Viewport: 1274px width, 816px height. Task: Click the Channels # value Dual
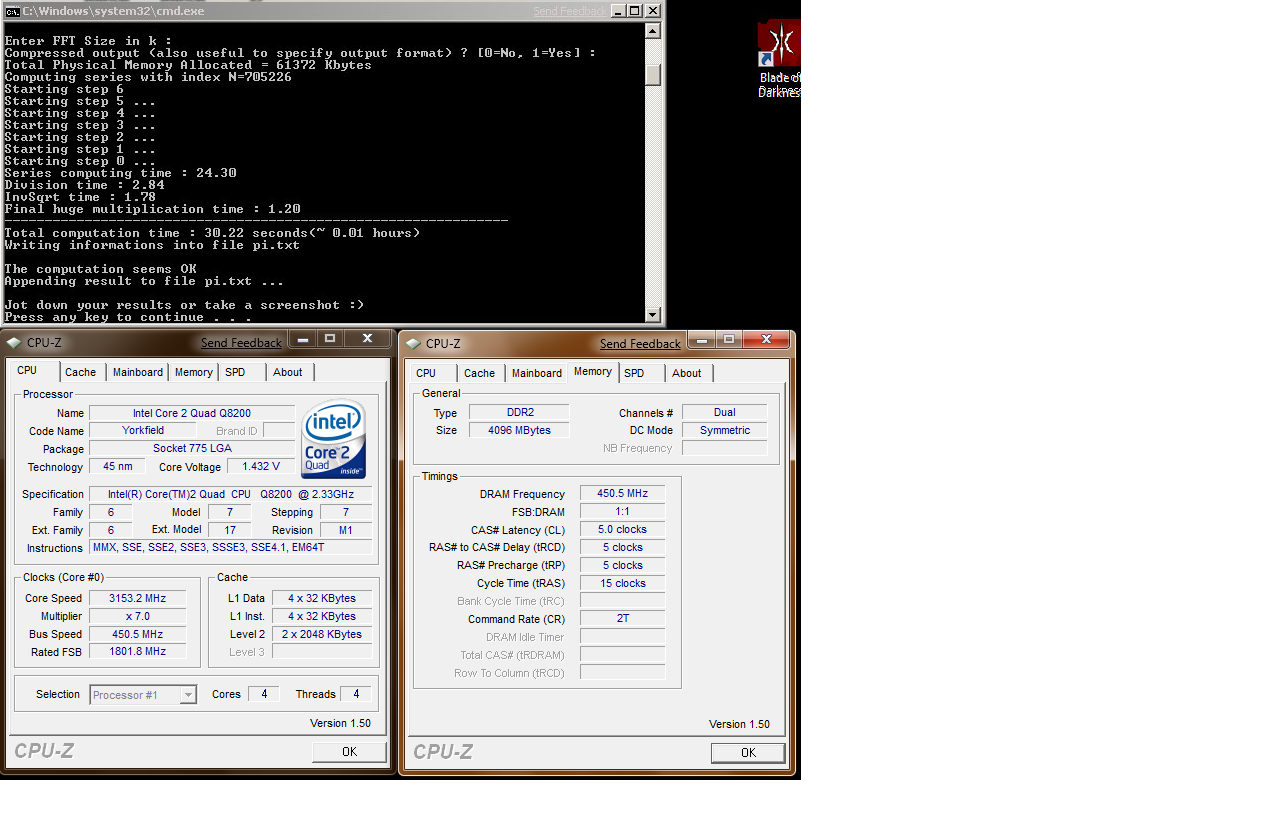point(725,412)
